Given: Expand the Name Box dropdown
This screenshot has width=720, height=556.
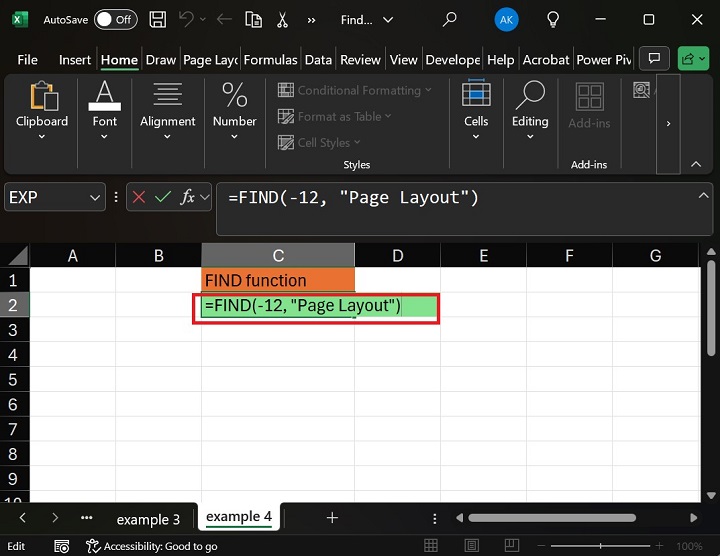Looking at the screenshot, I should coord(95,198).
